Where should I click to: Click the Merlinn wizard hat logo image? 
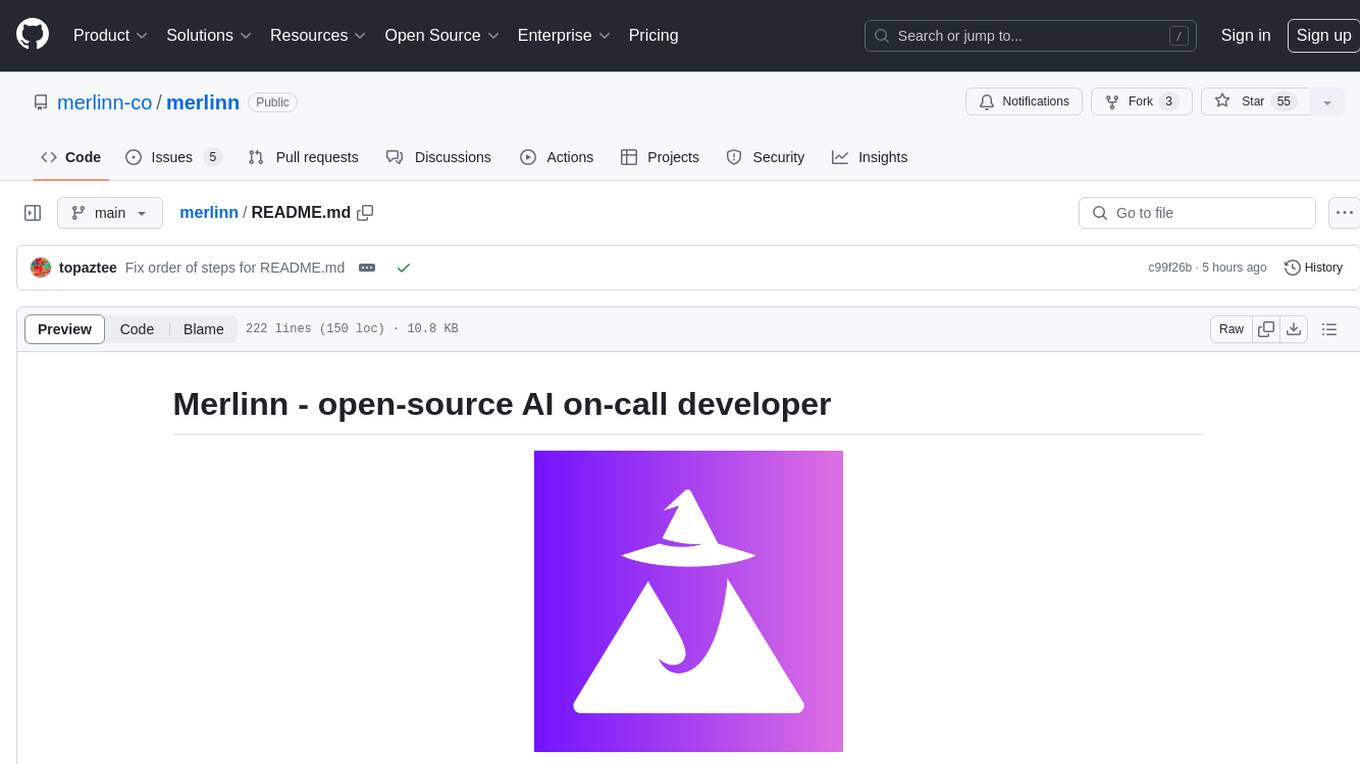[688, 601]
